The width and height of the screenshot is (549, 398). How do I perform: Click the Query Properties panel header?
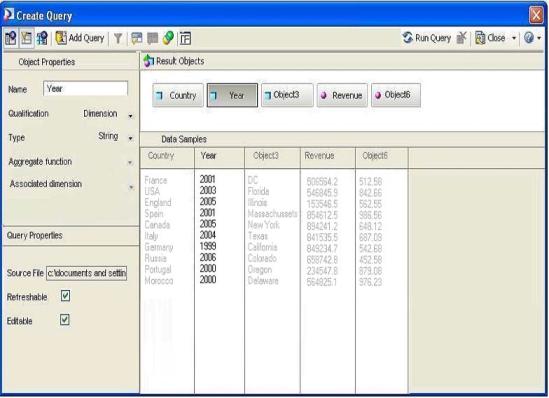coord(35,235)
